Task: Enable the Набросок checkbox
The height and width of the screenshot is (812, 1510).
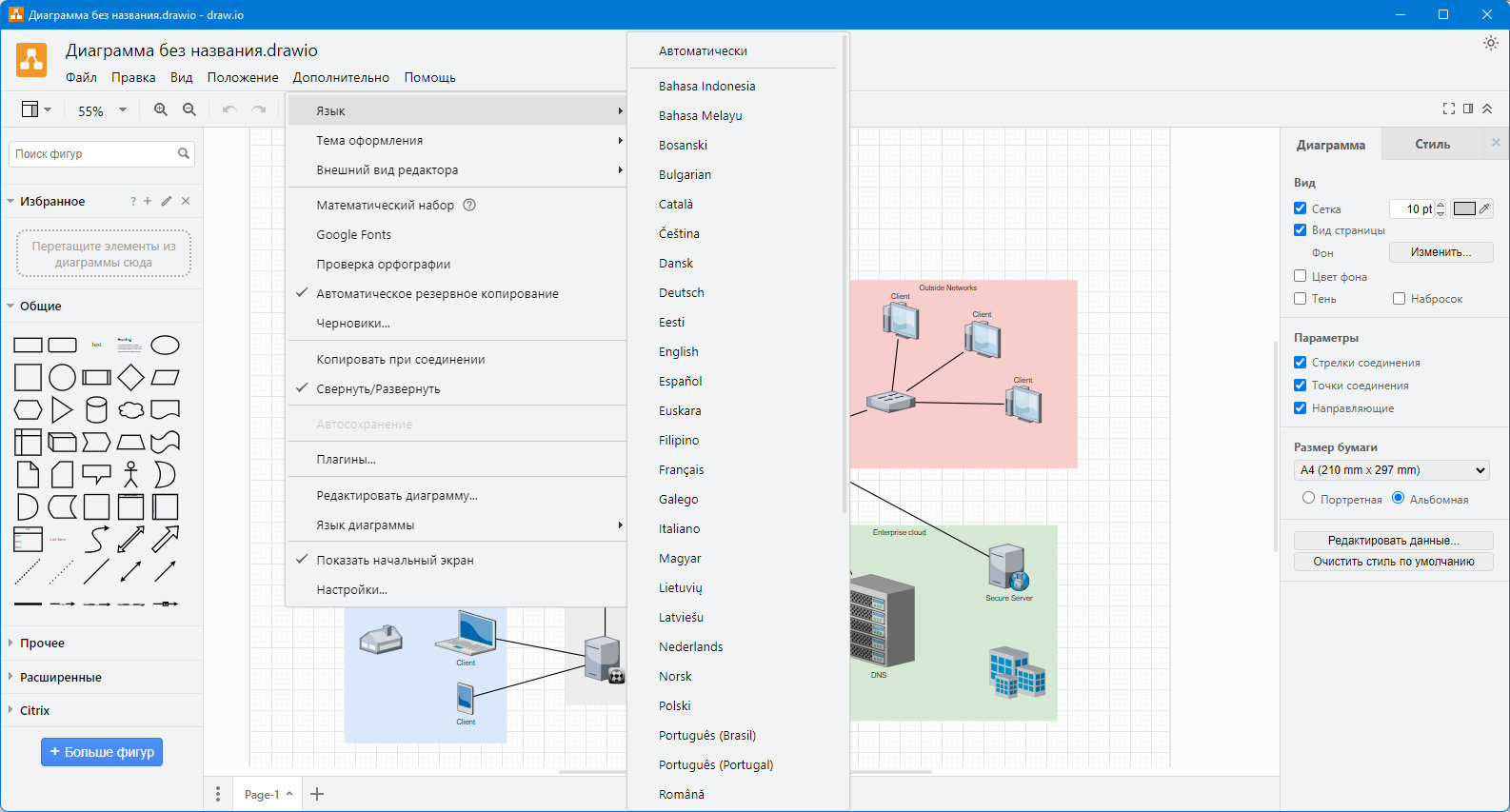Action: [1399, 298]
